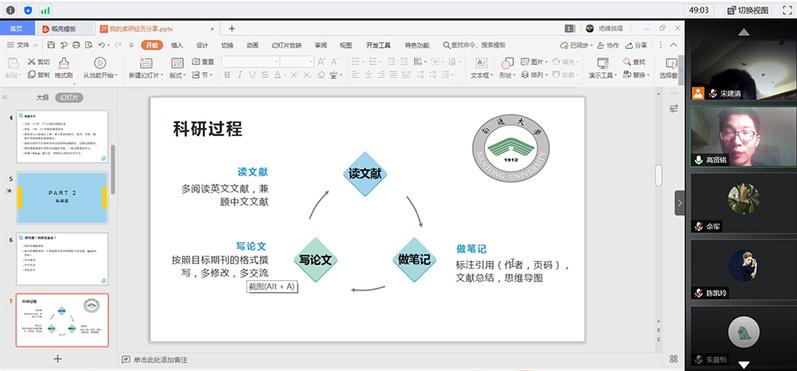The width and height of the screenshot is (797, 371).
Task: Switch sidebar to outline 大纲 view
Action: [42, 98]
